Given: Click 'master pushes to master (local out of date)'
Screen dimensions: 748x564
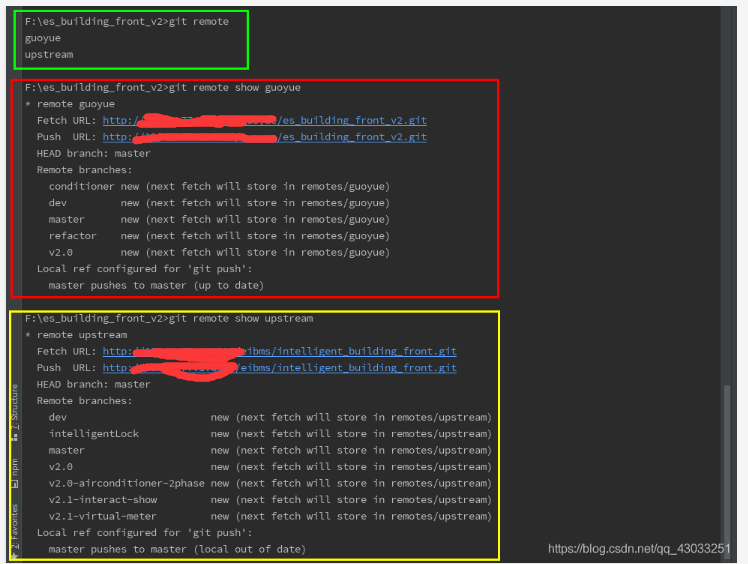Looking at the screenshot, I should pyautogui.click(x=177, y=549).
